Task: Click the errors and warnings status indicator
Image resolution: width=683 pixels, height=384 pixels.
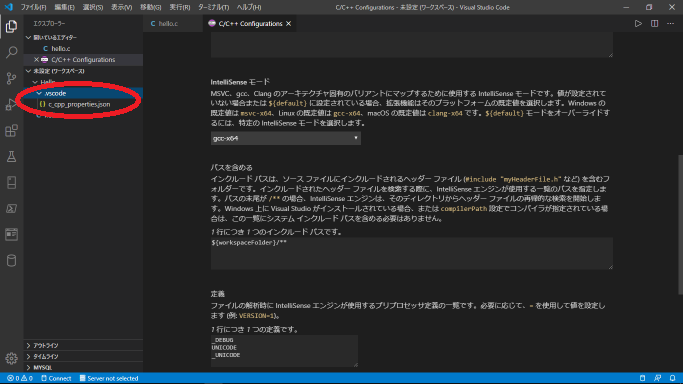Action: point(20,378)
